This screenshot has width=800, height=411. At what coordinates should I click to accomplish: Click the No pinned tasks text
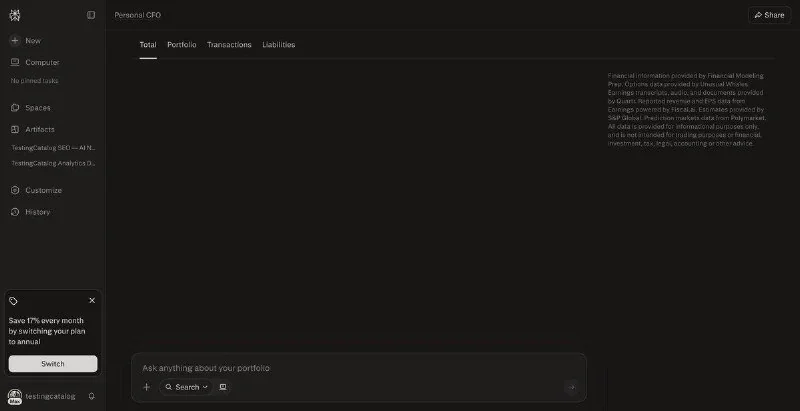click(35, 81)
